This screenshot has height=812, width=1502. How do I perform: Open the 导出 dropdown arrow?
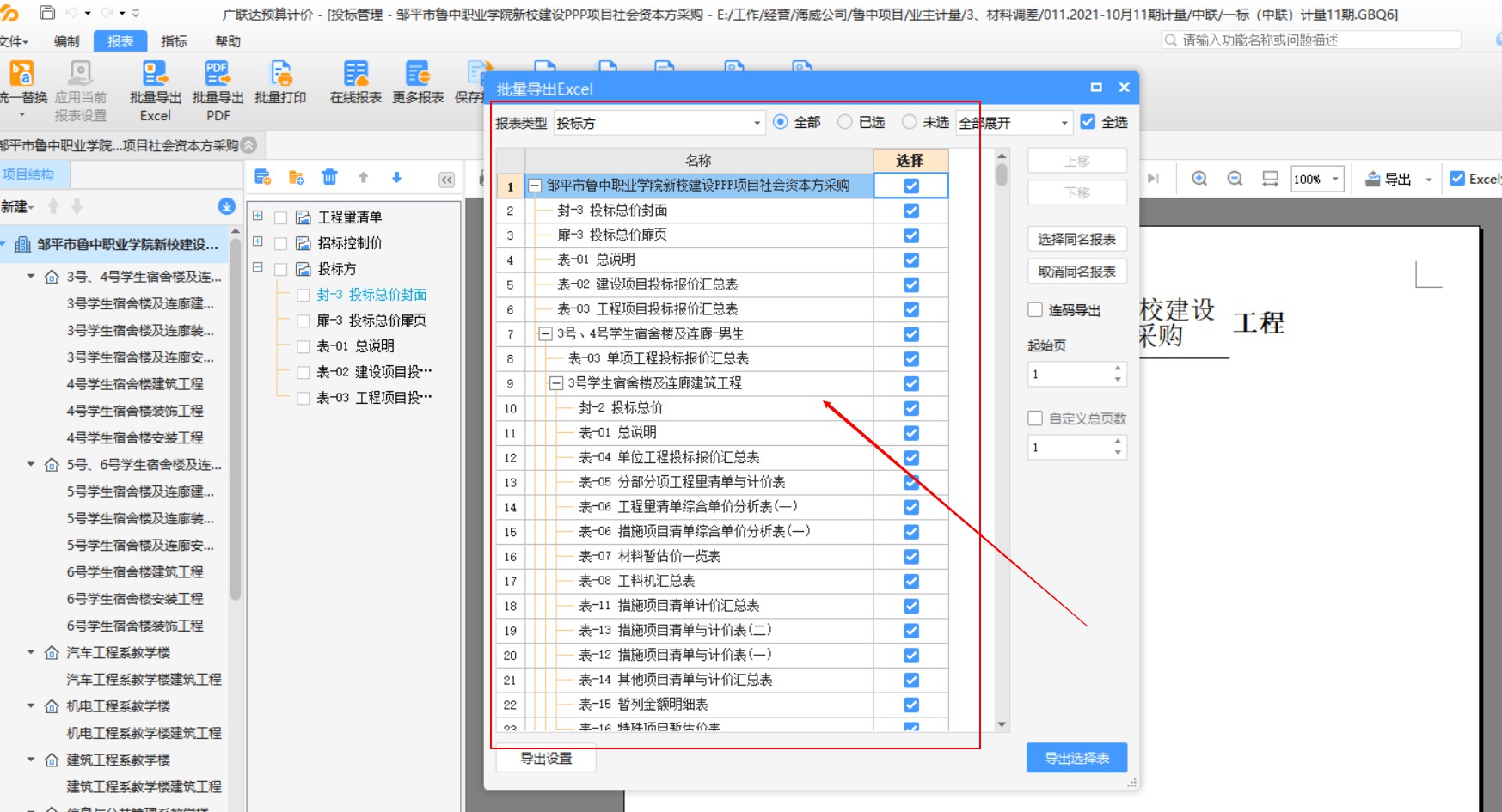(1429, 180)
